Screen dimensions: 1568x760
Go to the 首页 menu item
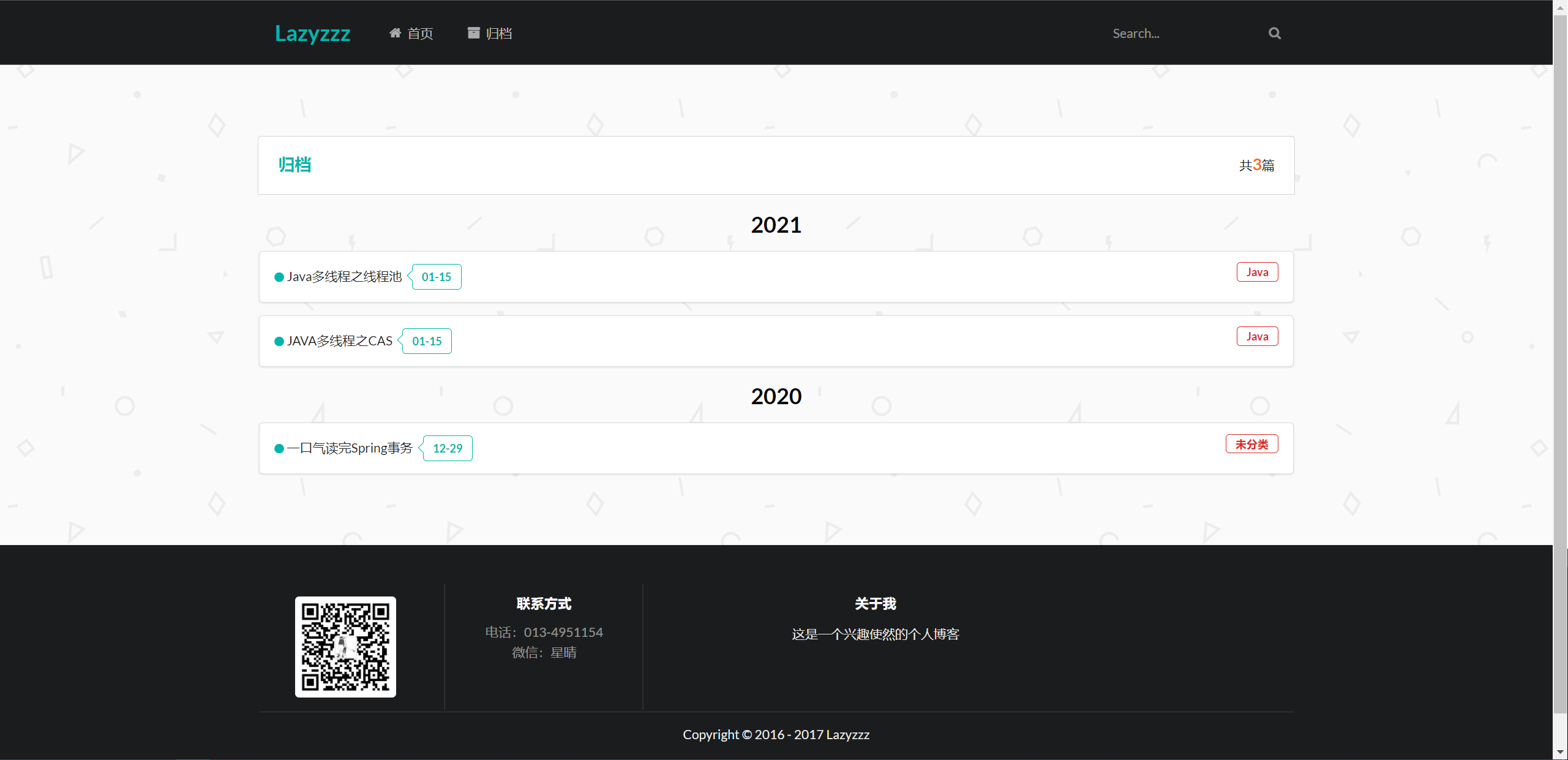(x=420, y=33)
